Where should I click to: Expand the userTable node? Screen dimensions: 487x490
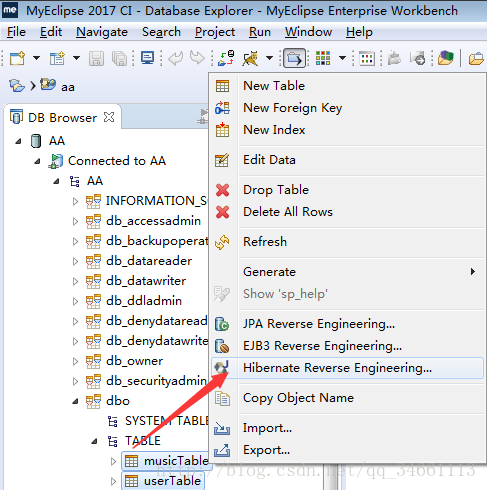(x=113, y=481)
